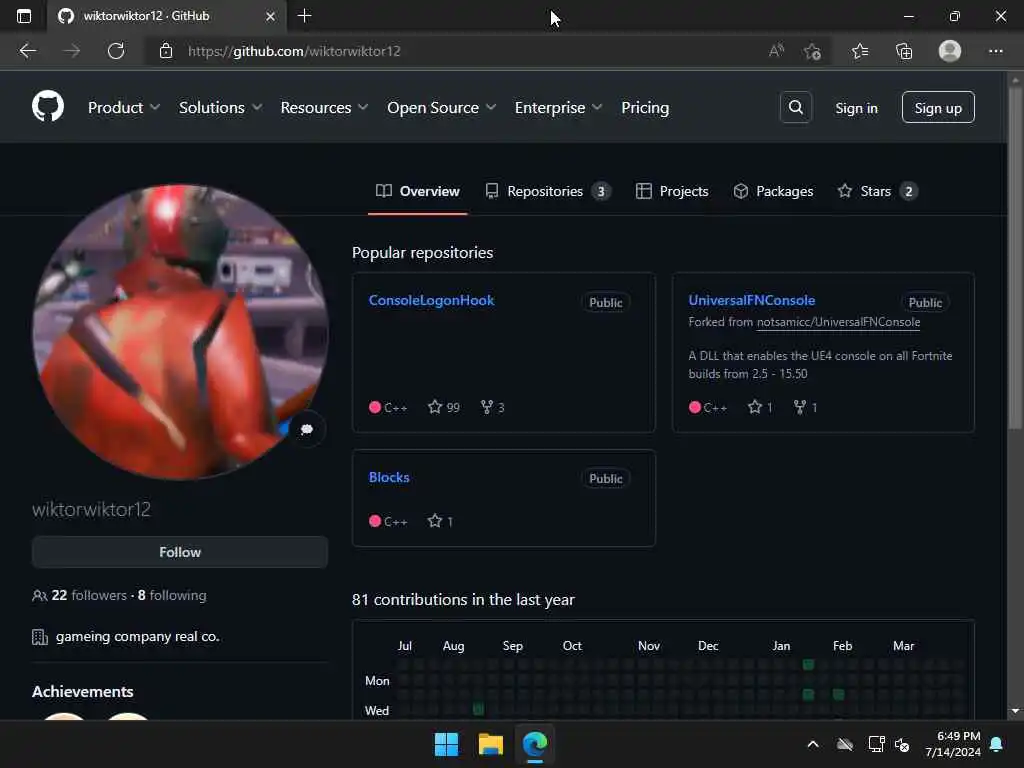Image resolution: width=1024 pixels, height=768 pixels.
Task: Click the February green contribution square
Action: point(839,694)
